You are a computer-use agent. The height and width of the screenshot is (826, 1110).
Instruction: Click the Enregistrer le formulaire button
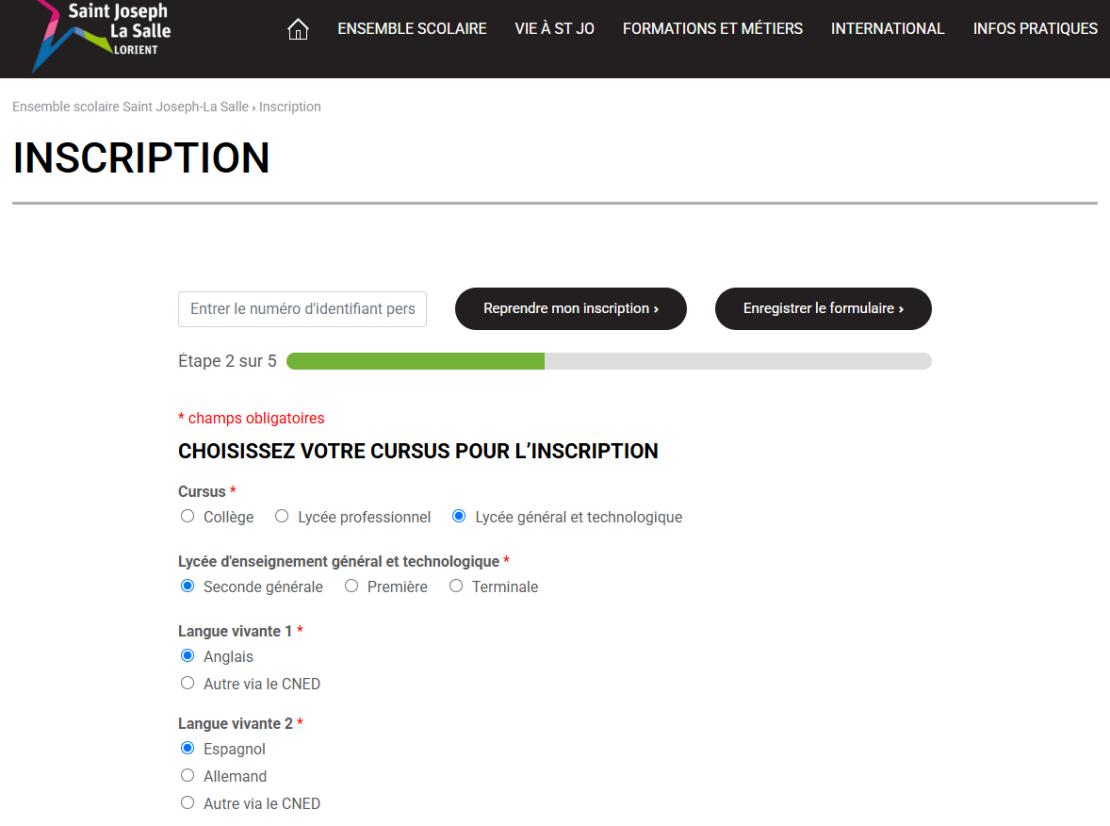tap(822, 308)
